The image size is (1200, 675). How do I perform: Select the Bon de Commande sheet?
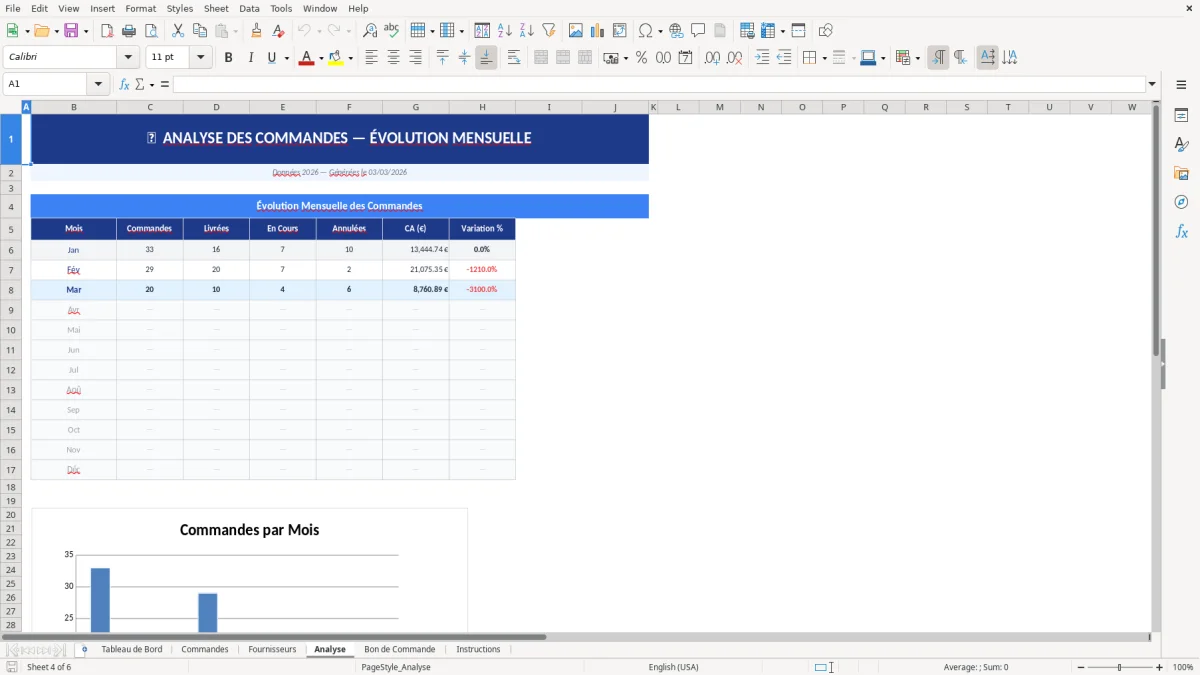coord(399,649)
